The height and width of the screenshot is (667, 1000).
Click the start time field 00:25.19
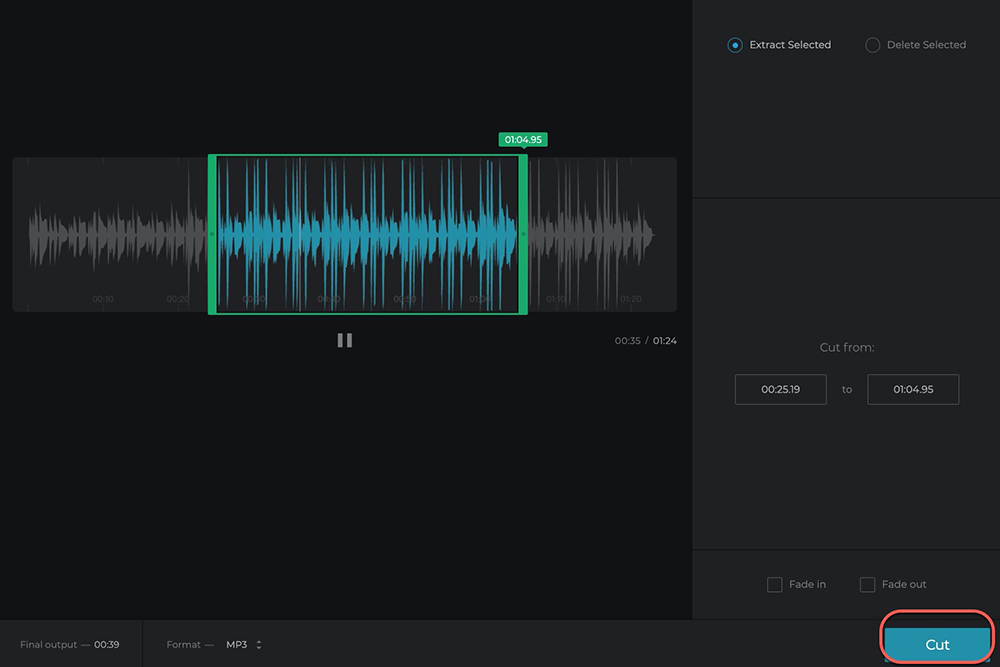[x=780, y=389]
